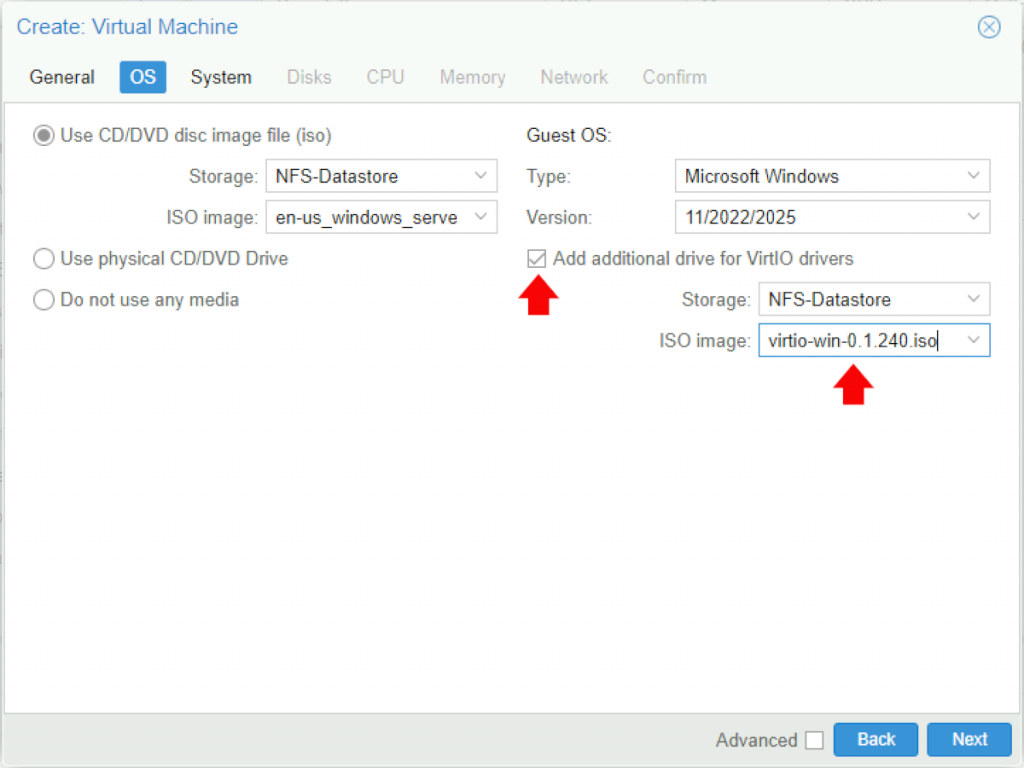
Task: Switch to the General tab
Action: point(62,77)
